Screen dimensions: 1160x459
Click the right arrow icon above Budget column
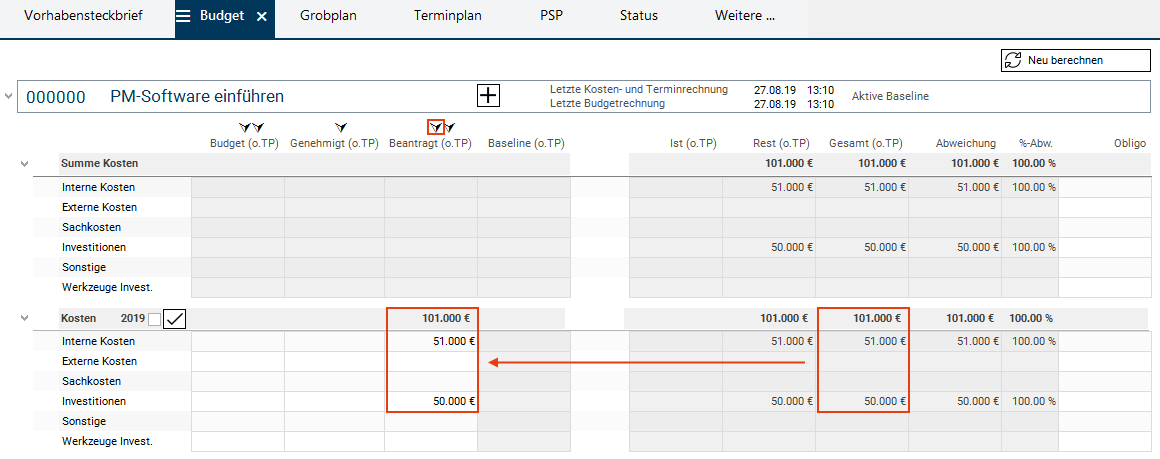tap(257, 128)
